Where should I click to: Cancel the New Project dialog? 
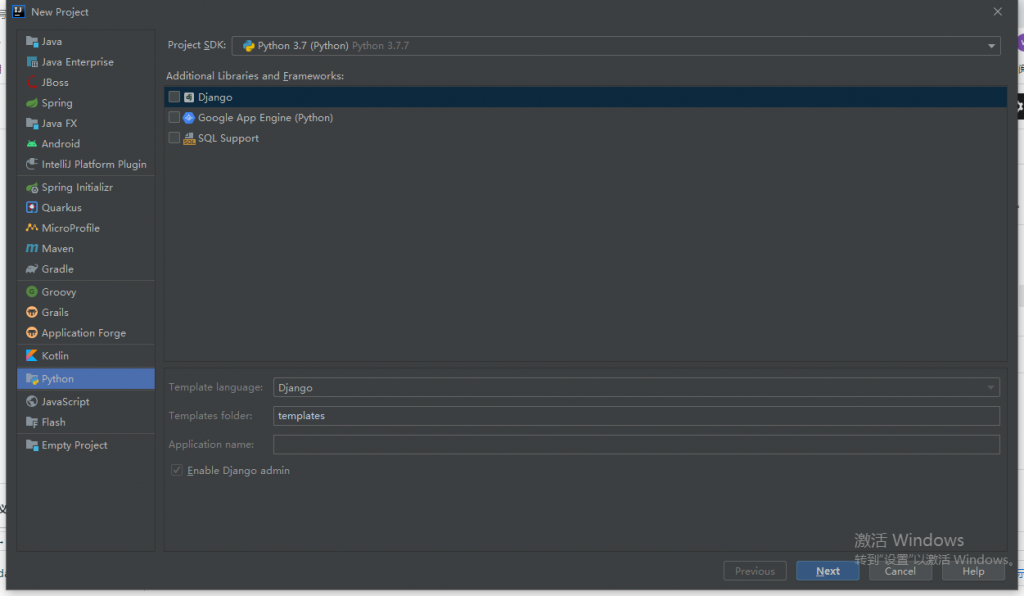[x=900, y=571]
